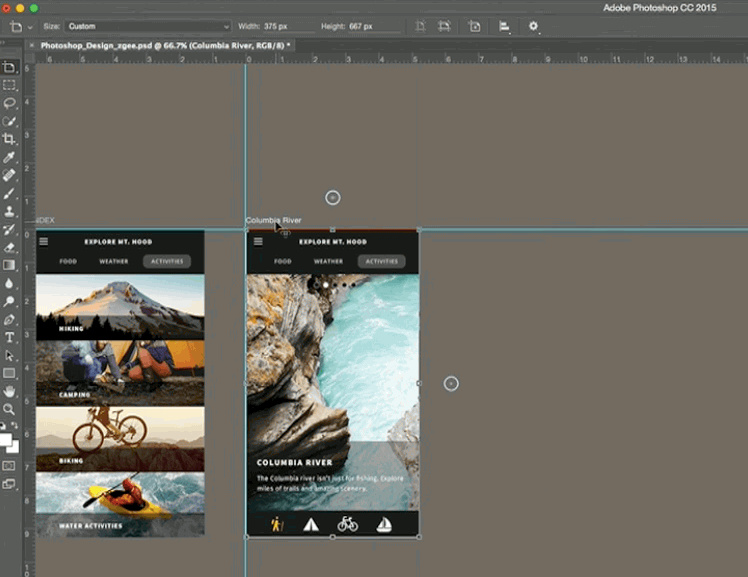Select the Photoshop_Design_zgee.psd document tab
The image size is (748, 577).
click(164, 45)
